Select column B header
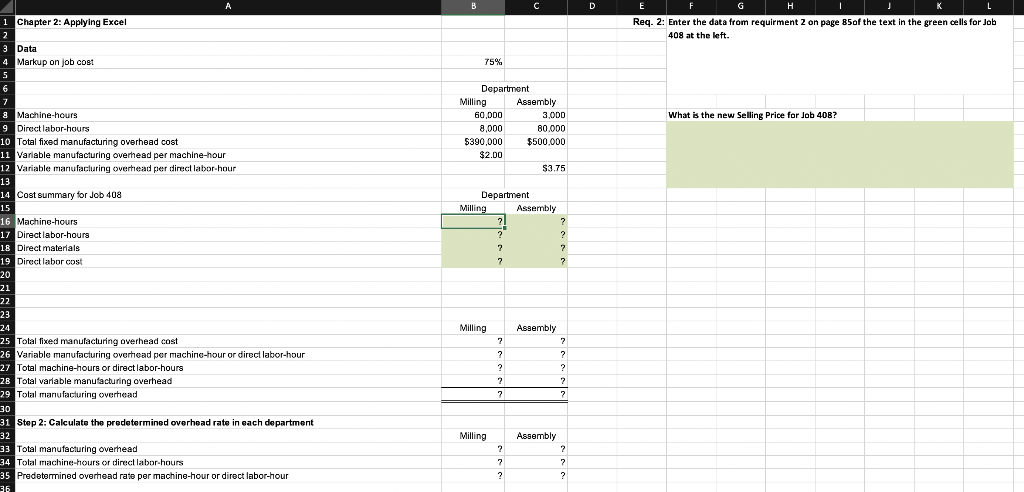This screenshot has height=492, width=1024. [473, 7]
